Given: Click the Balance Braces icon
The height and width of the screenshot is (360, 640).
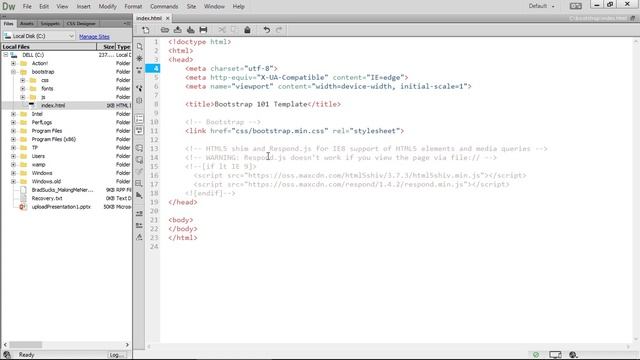Looking at the screenshot, I should [140, 100].
